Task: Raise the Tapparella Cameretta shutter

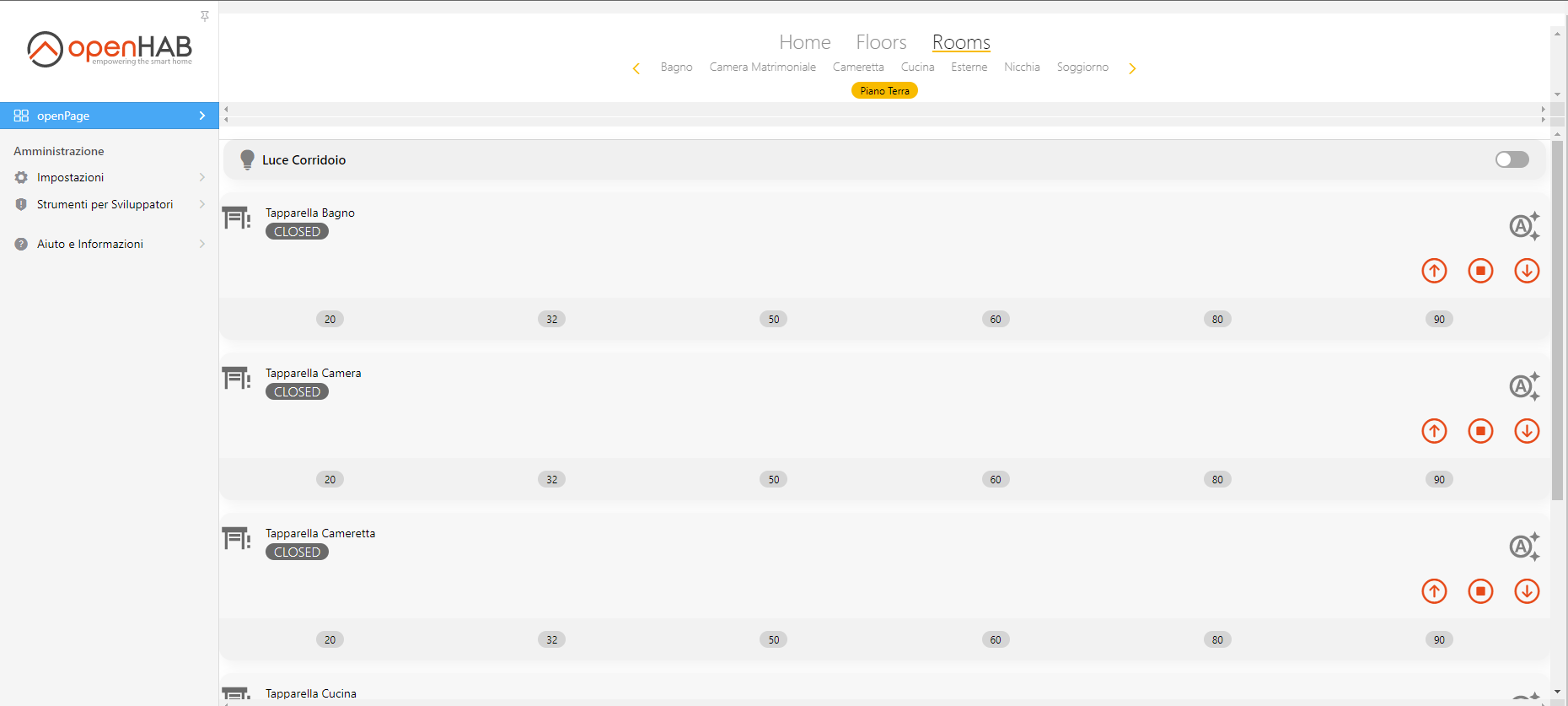Action: tap(1434, 591)
